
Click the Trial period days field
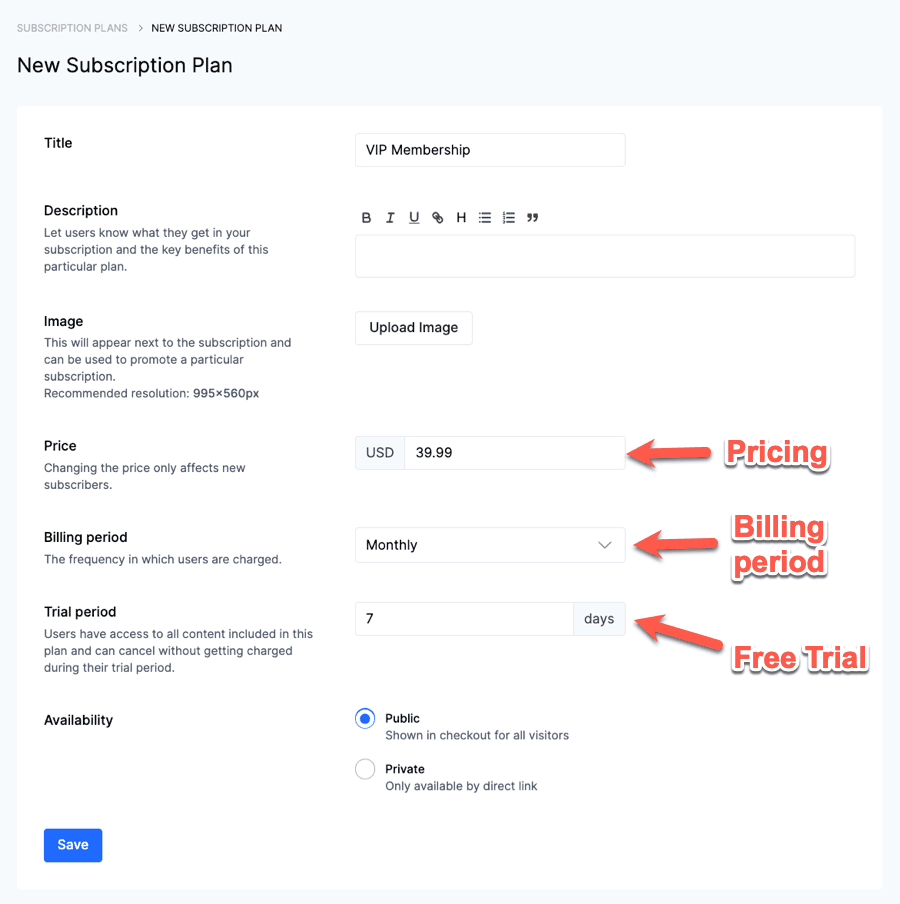[464, 619]
